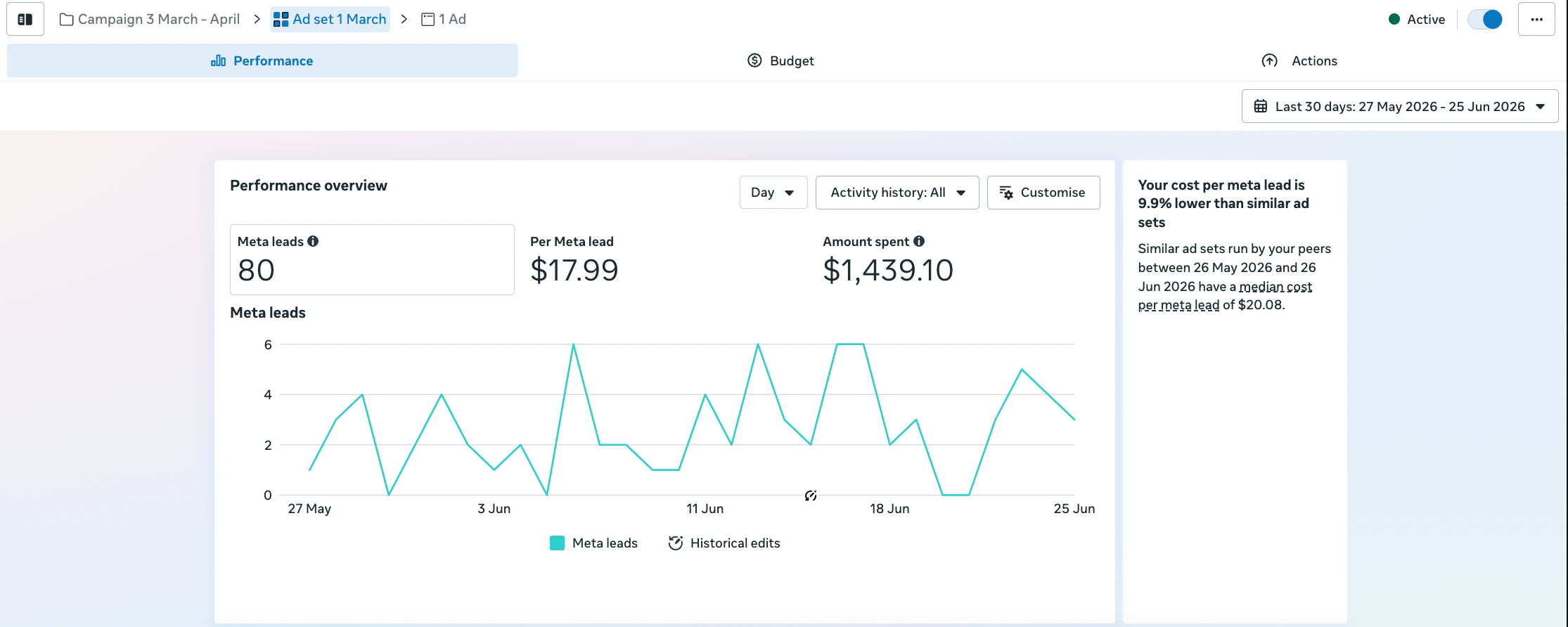This screenshot has height=627, width=1568.
Task: Click the info icon beside Amount spent
Action: 919,241
